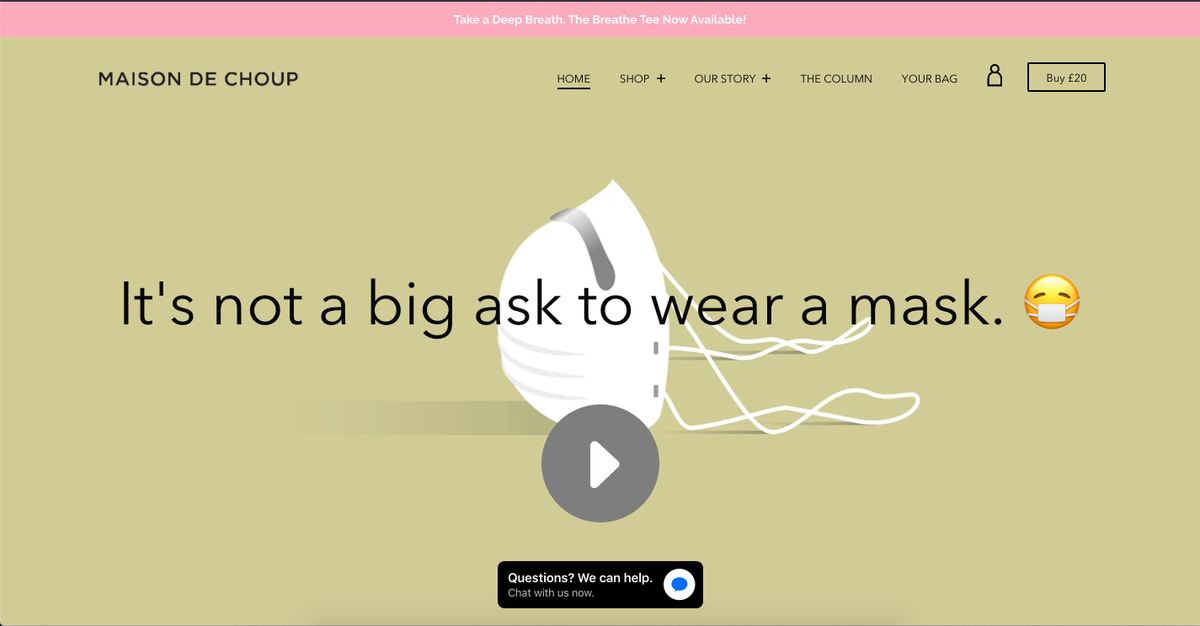Screen dimensions: 1200x626
Task: Open the chat bubble icon in the widget
Action: click(x=678, y=584)
